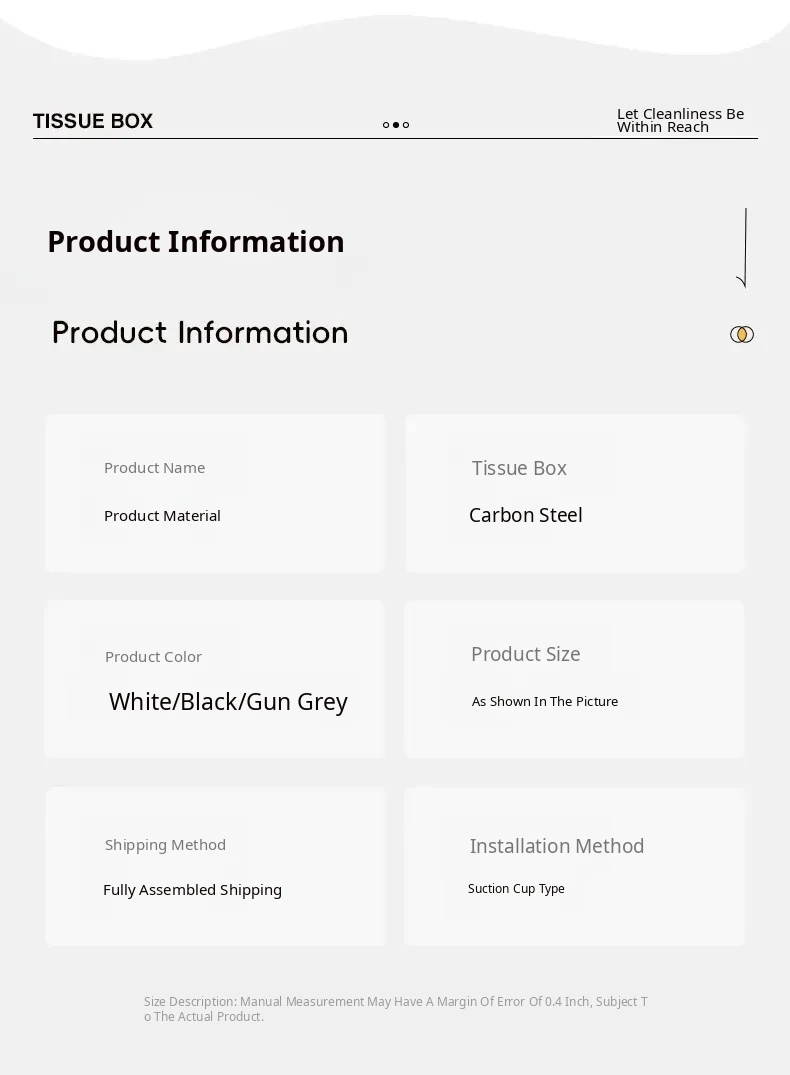Select the Fully Assembled Shipping text

192,890
